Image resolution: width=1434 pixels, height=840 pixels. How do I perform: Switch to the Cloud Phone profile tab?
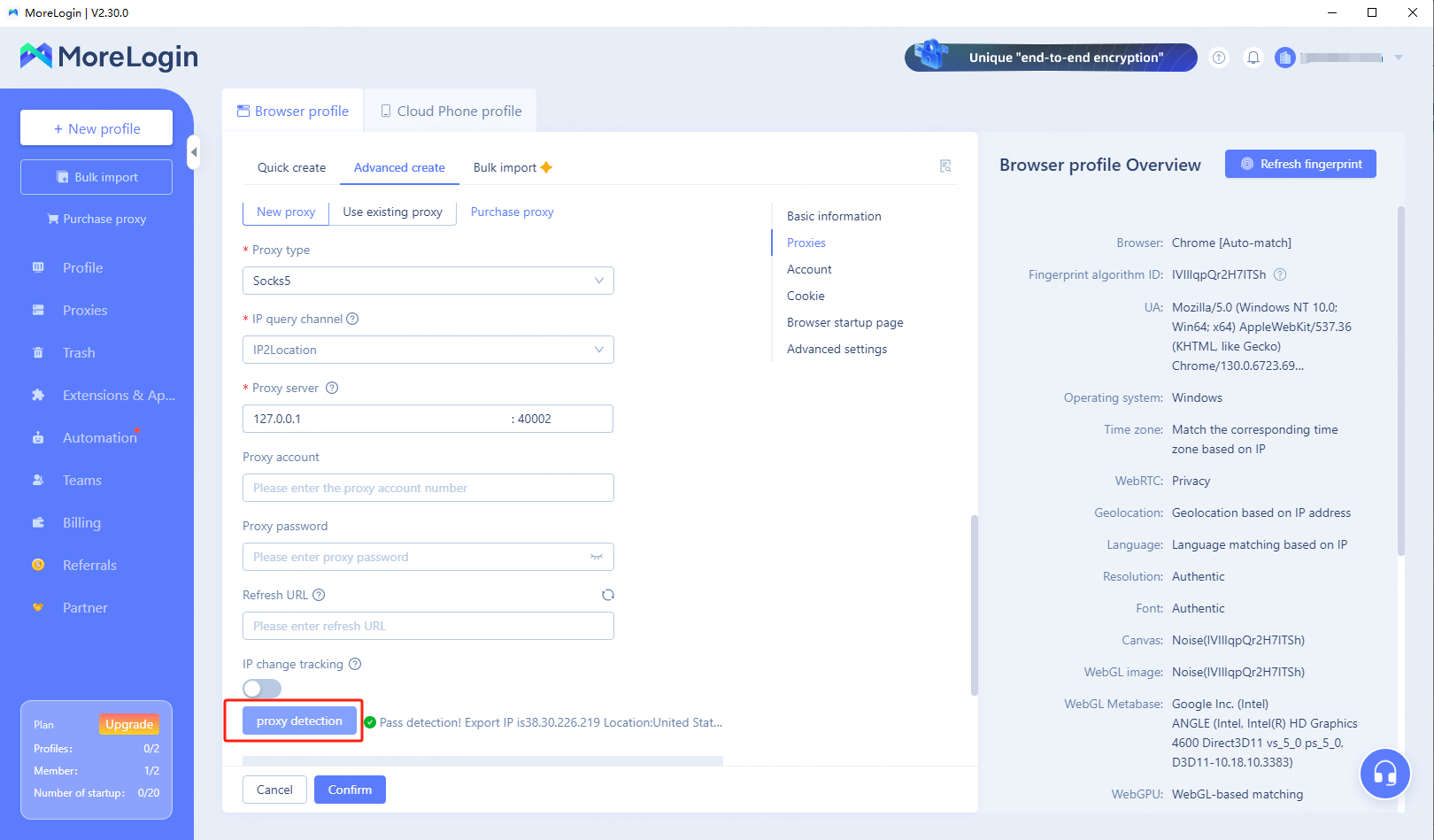[451, 112]
